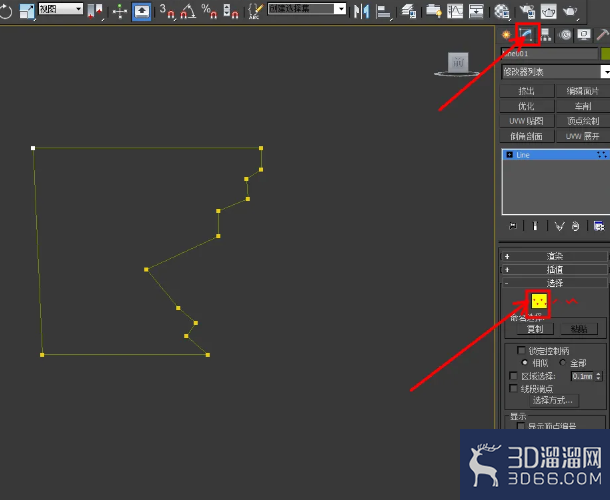This screenshot has width=610, height=500.
Task: Click the Make Unique icon
Action: tap(559, 226)
